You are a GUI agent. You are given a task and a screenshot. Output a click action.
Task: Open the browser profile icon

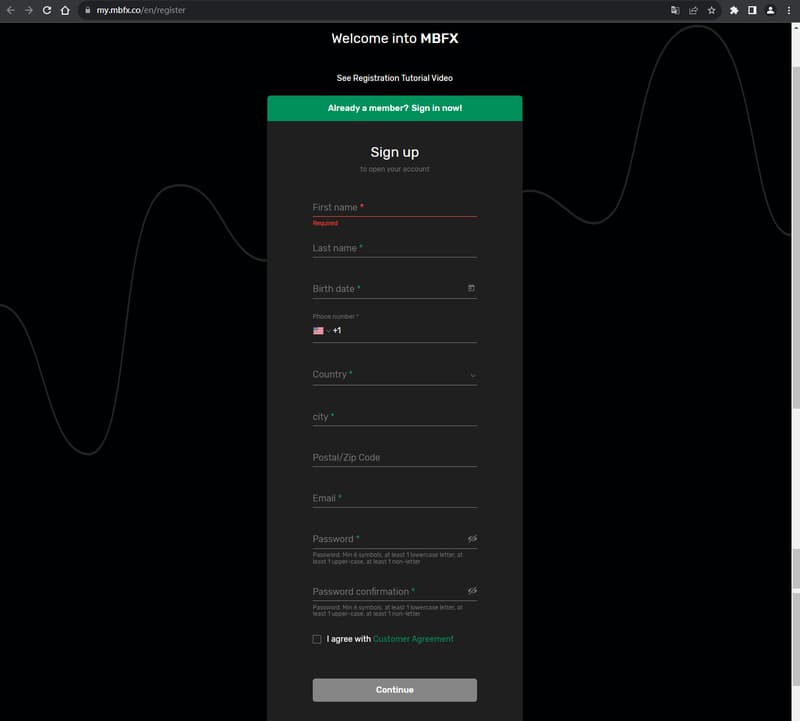tap(770, 10)
